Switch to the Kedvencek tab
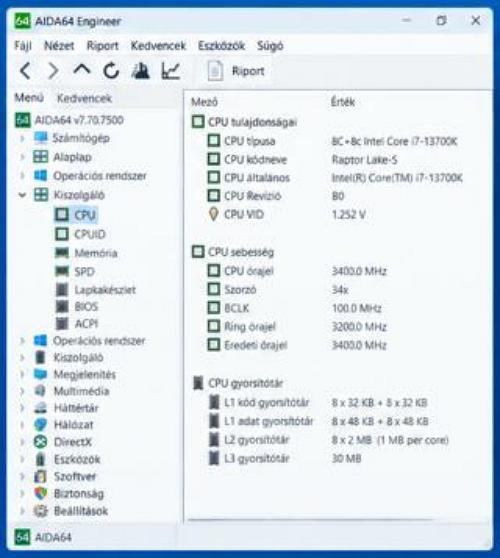 [84, 98]
